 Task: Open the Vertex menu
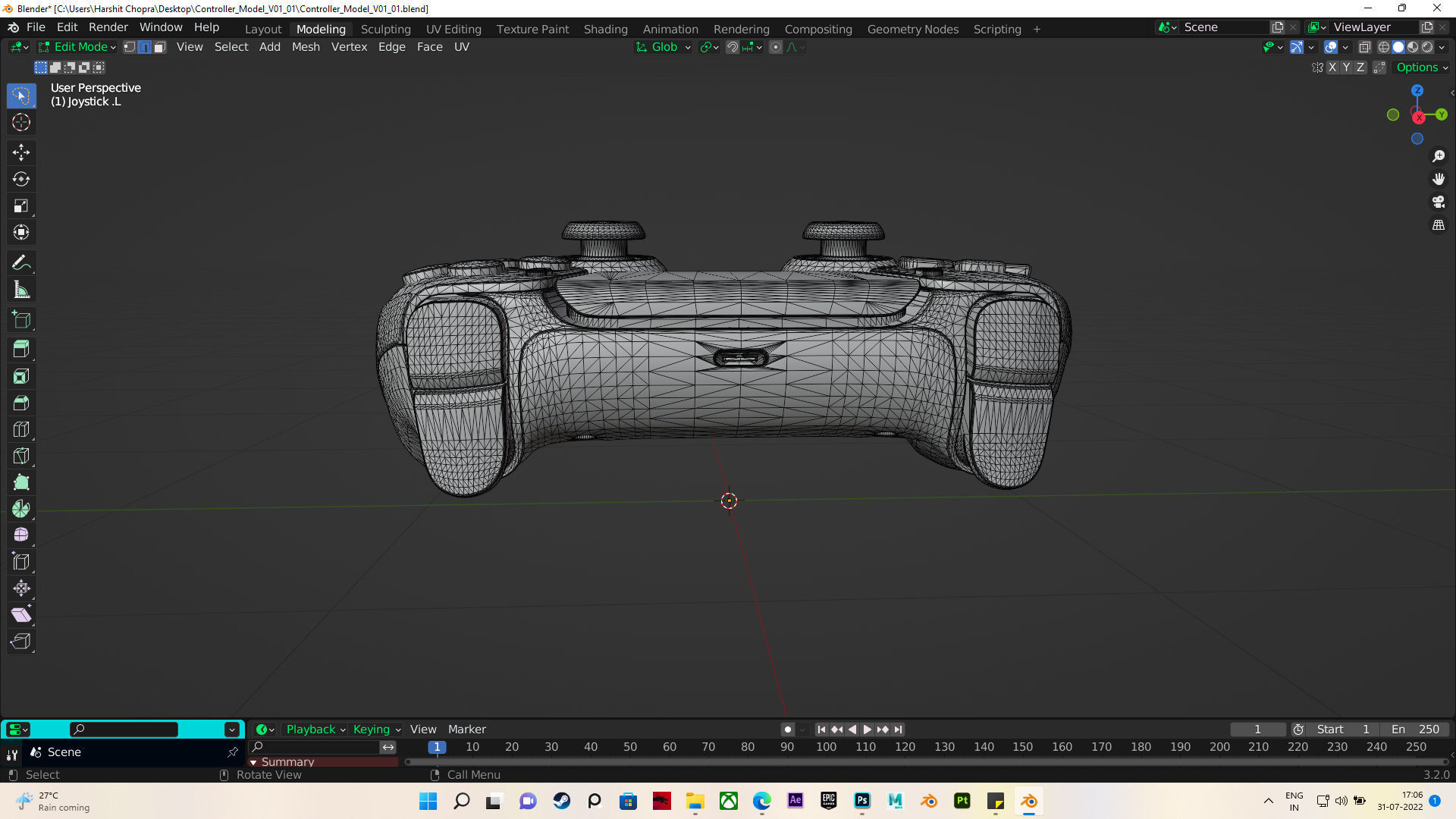[x=349, y=47]
